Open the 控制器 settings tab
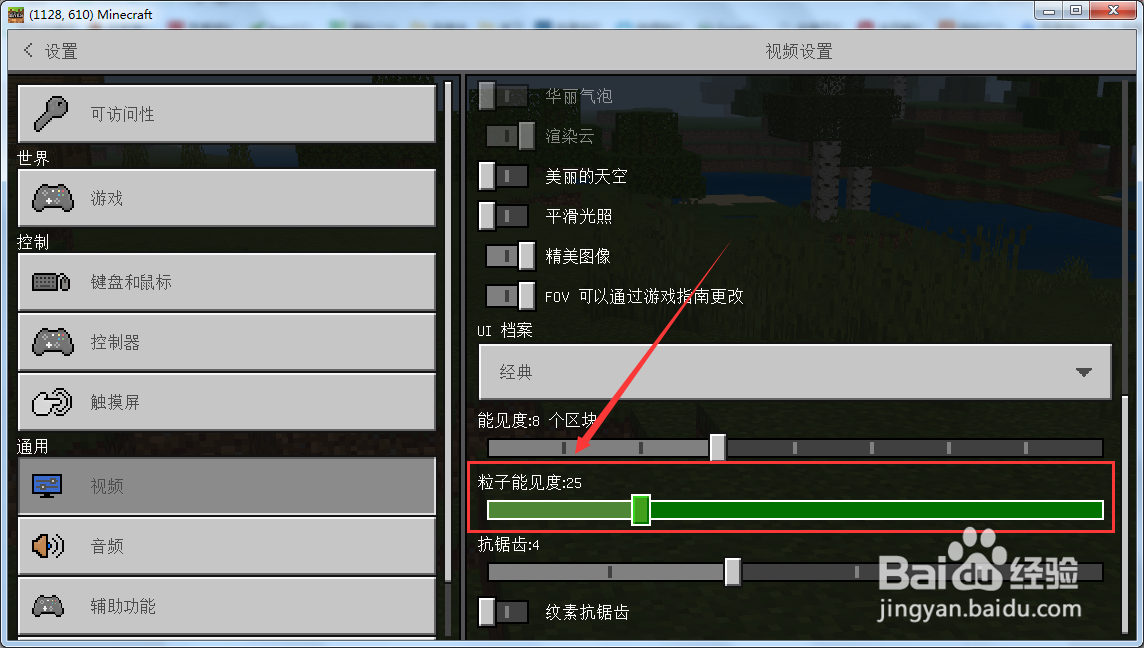This screenshot has height=648, width=1144. (x=226, y=342)
